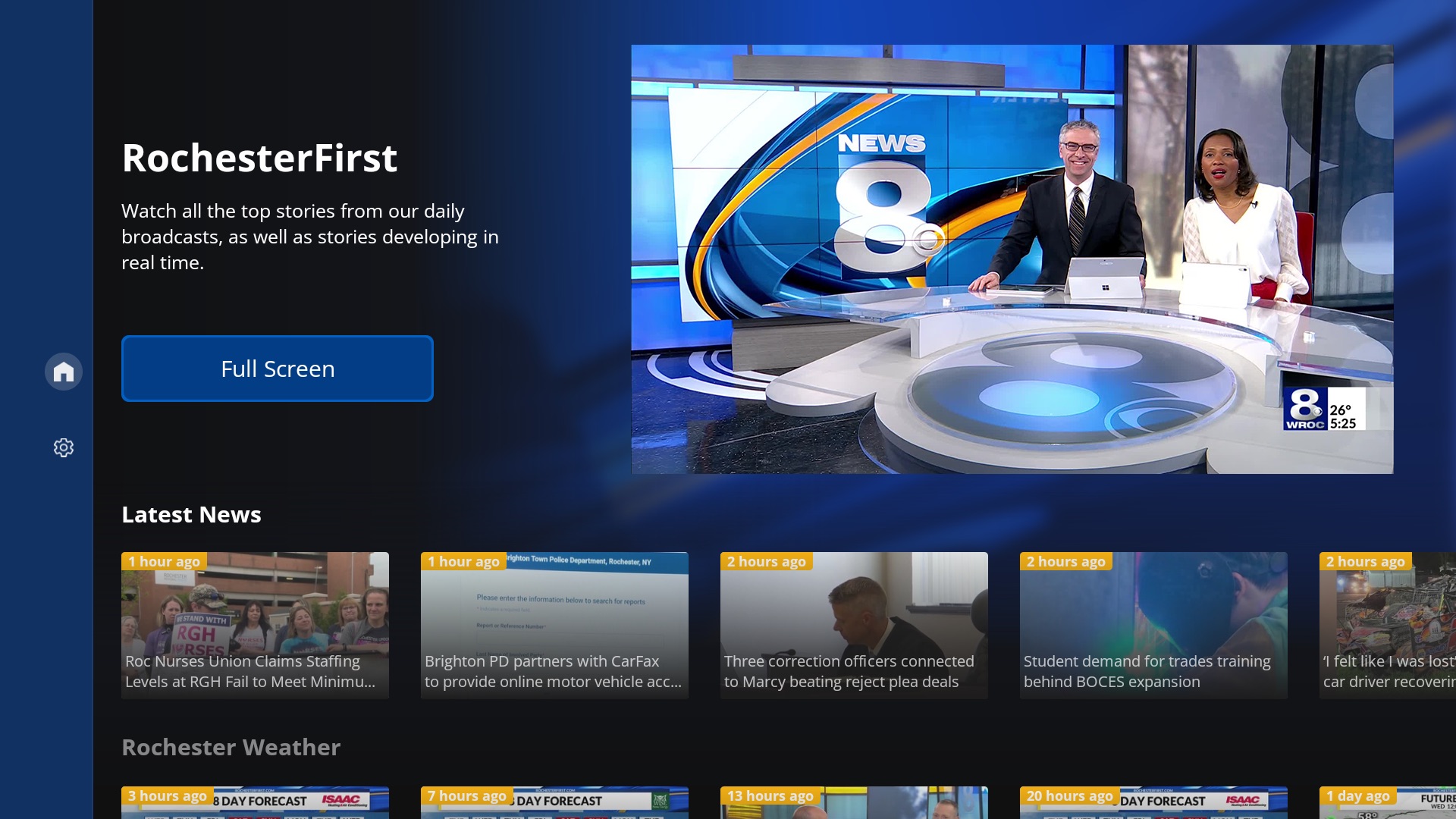Open the Home icon in sidebar

point(64,372)
